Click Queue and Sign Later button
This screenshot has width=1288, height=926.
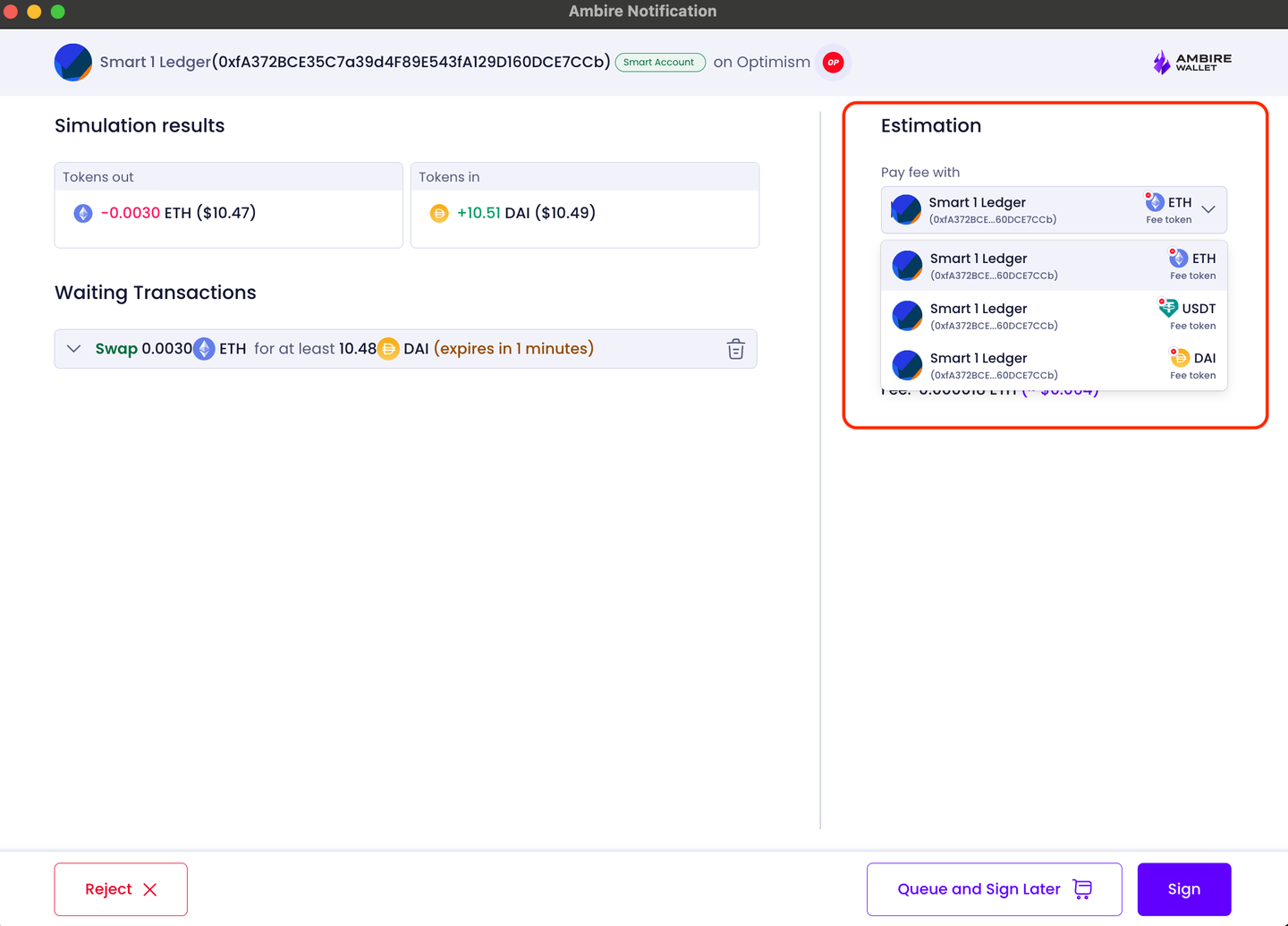[x=994, y=889]
